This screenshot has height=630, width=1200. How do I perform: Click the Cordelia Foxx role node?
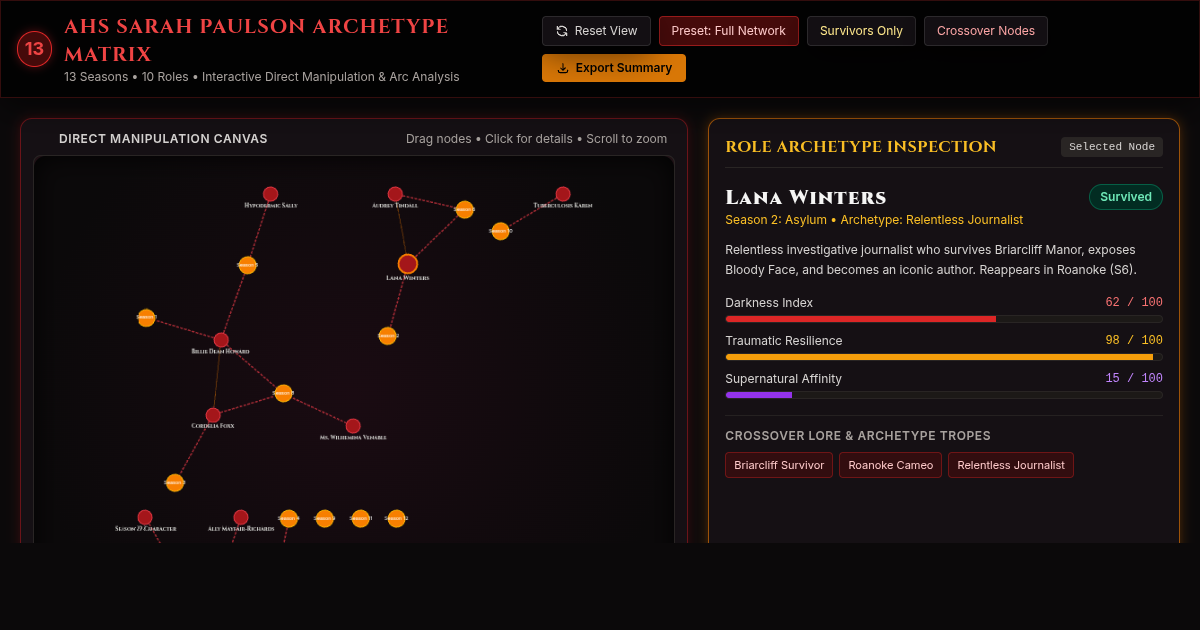coord(213,415)
